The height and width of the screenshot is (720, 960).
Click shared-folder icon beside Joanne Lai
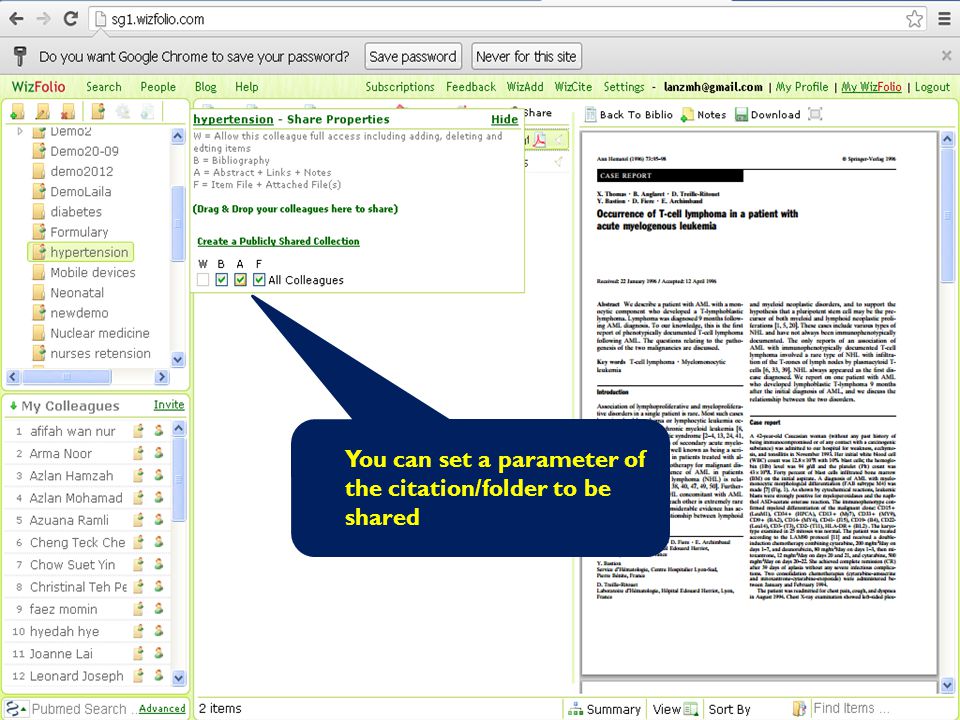(x=138, y=654)
